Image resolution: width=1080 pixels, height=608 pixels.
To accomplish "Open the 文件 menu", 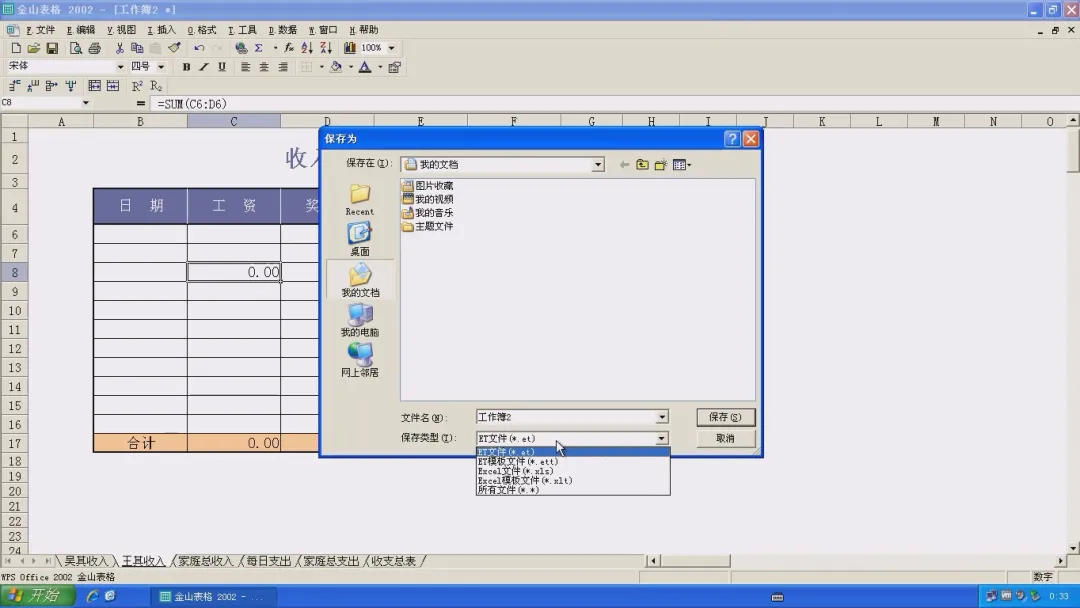I will point(41,30).
